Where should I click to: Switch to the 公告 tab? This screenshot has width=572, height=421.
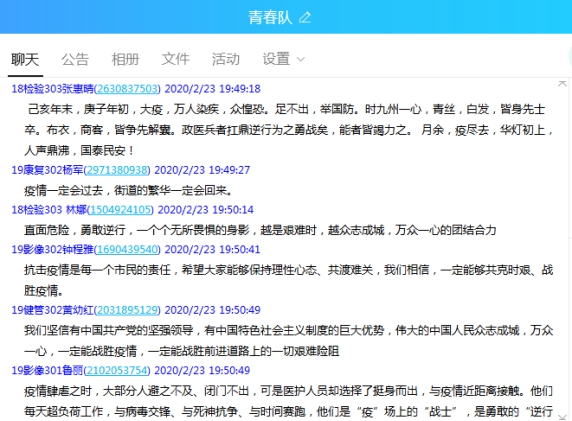coord(75,59)
